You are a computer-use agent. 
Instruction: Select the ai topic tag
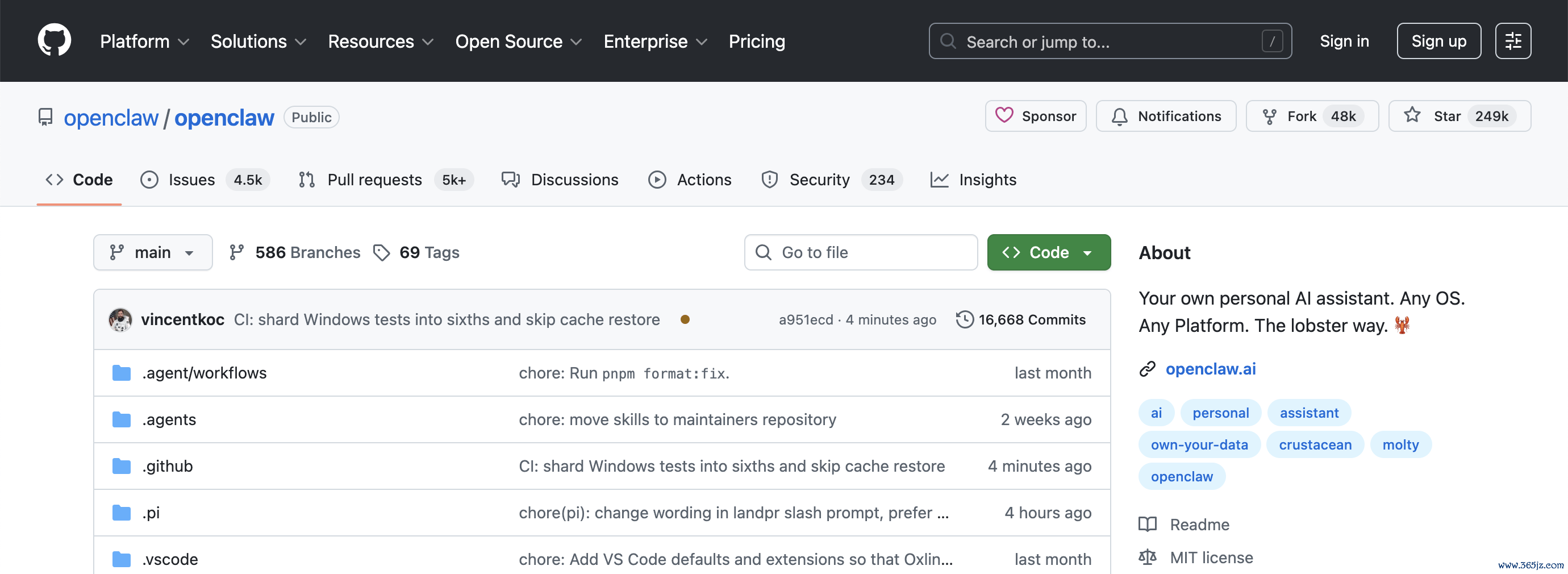(1157, 413)
